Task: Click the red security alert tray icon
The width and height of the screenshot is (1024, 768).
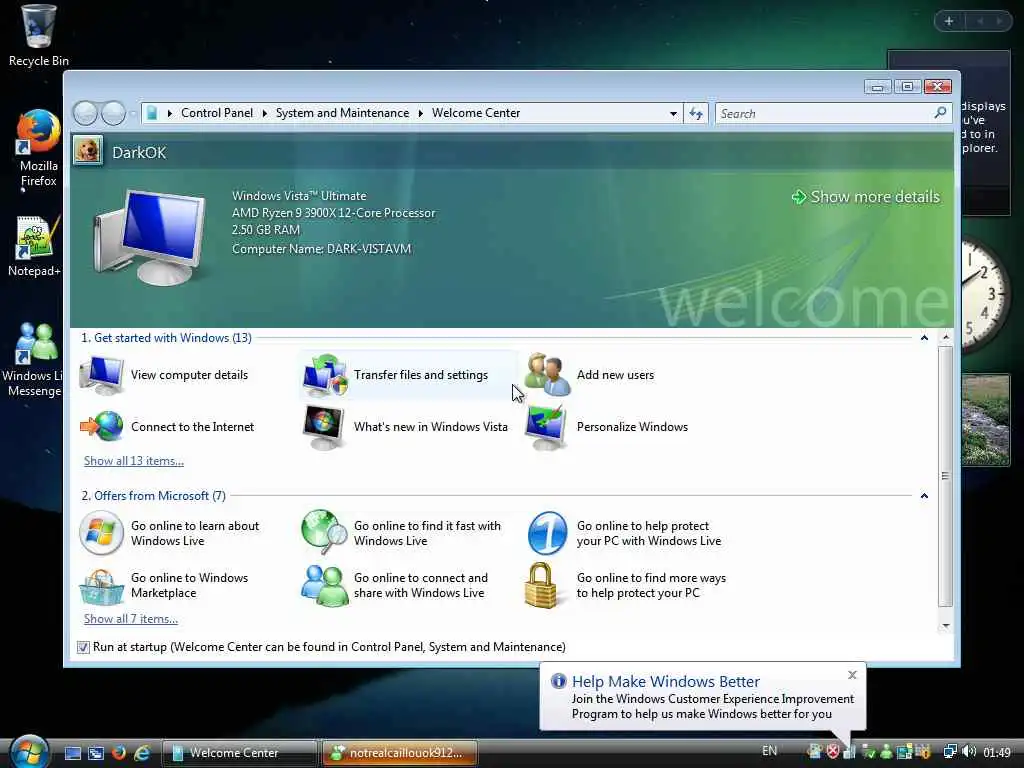Action: (833, 752)
